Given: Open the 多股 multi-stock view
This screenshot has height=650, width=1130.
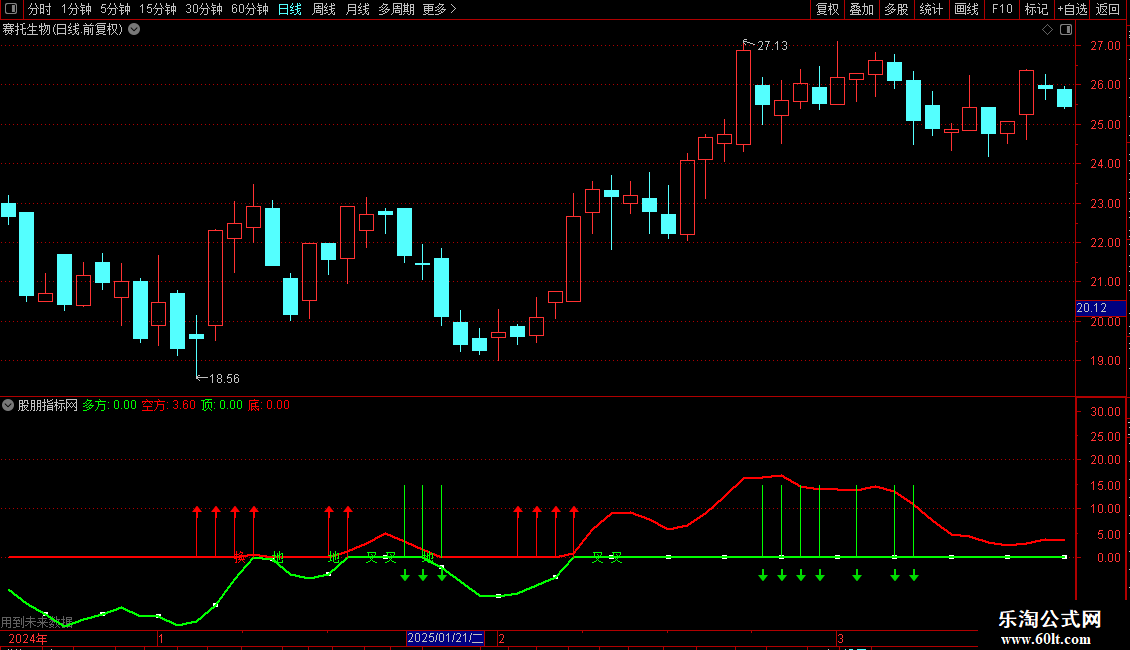Looking at the screenshot, I should coord(896,9).
